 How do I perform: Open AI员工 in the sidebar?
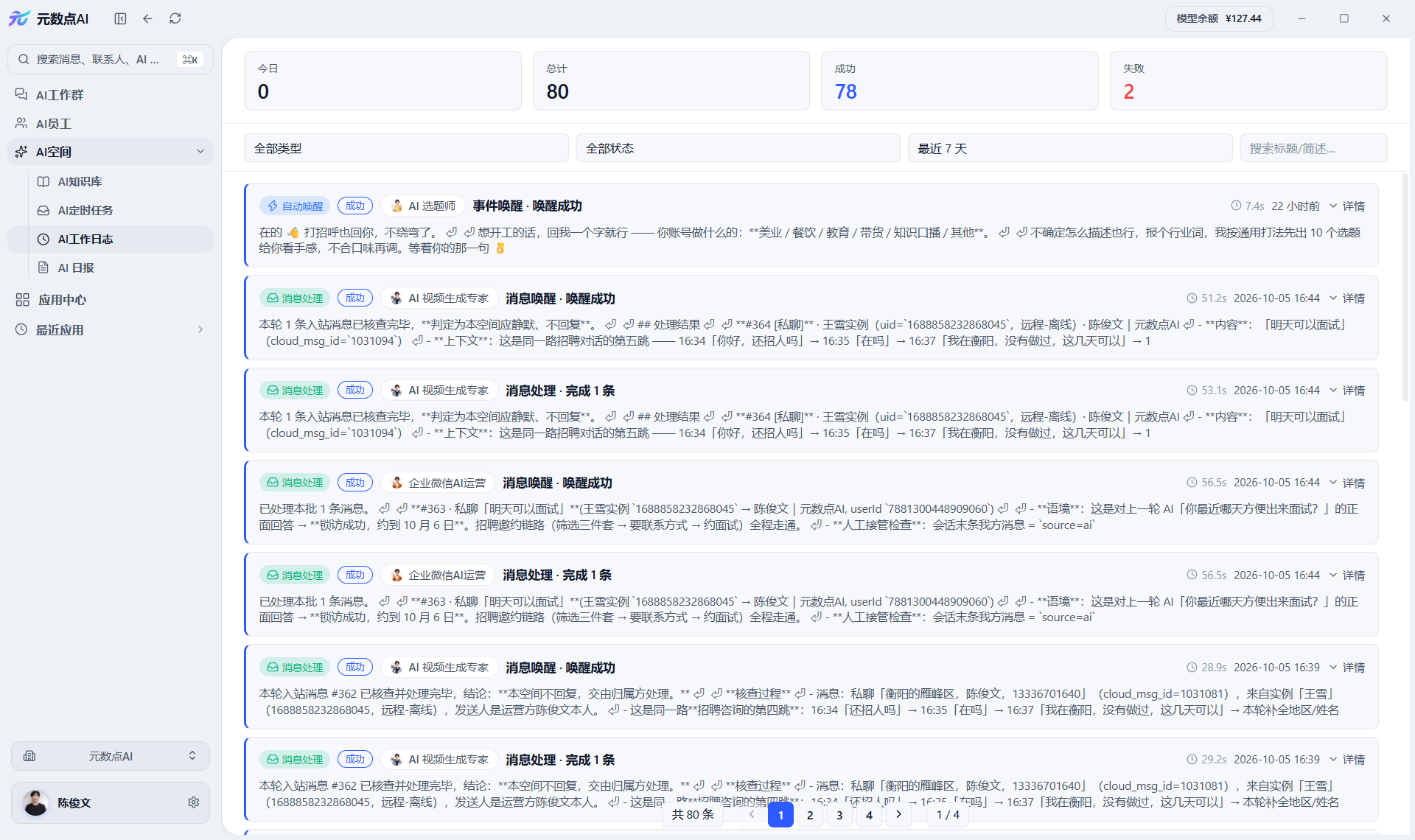111,123
